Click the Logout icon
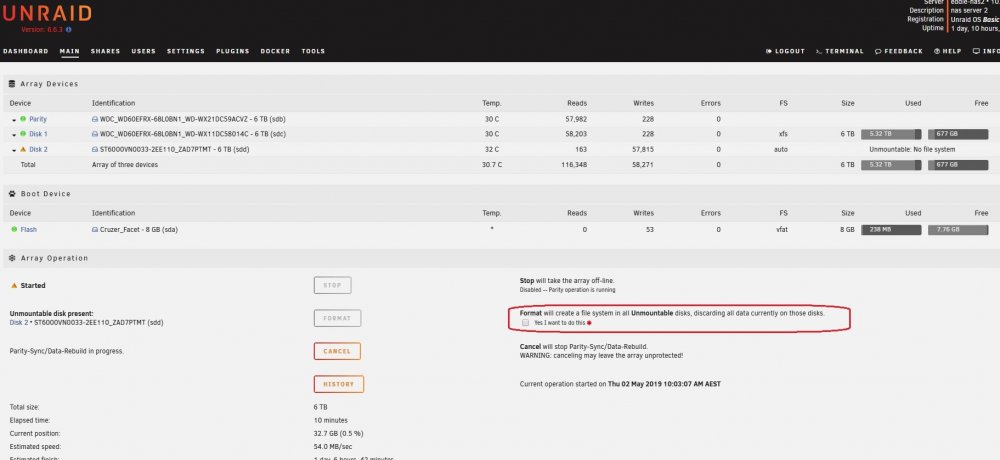 click(x=768, y=51)
